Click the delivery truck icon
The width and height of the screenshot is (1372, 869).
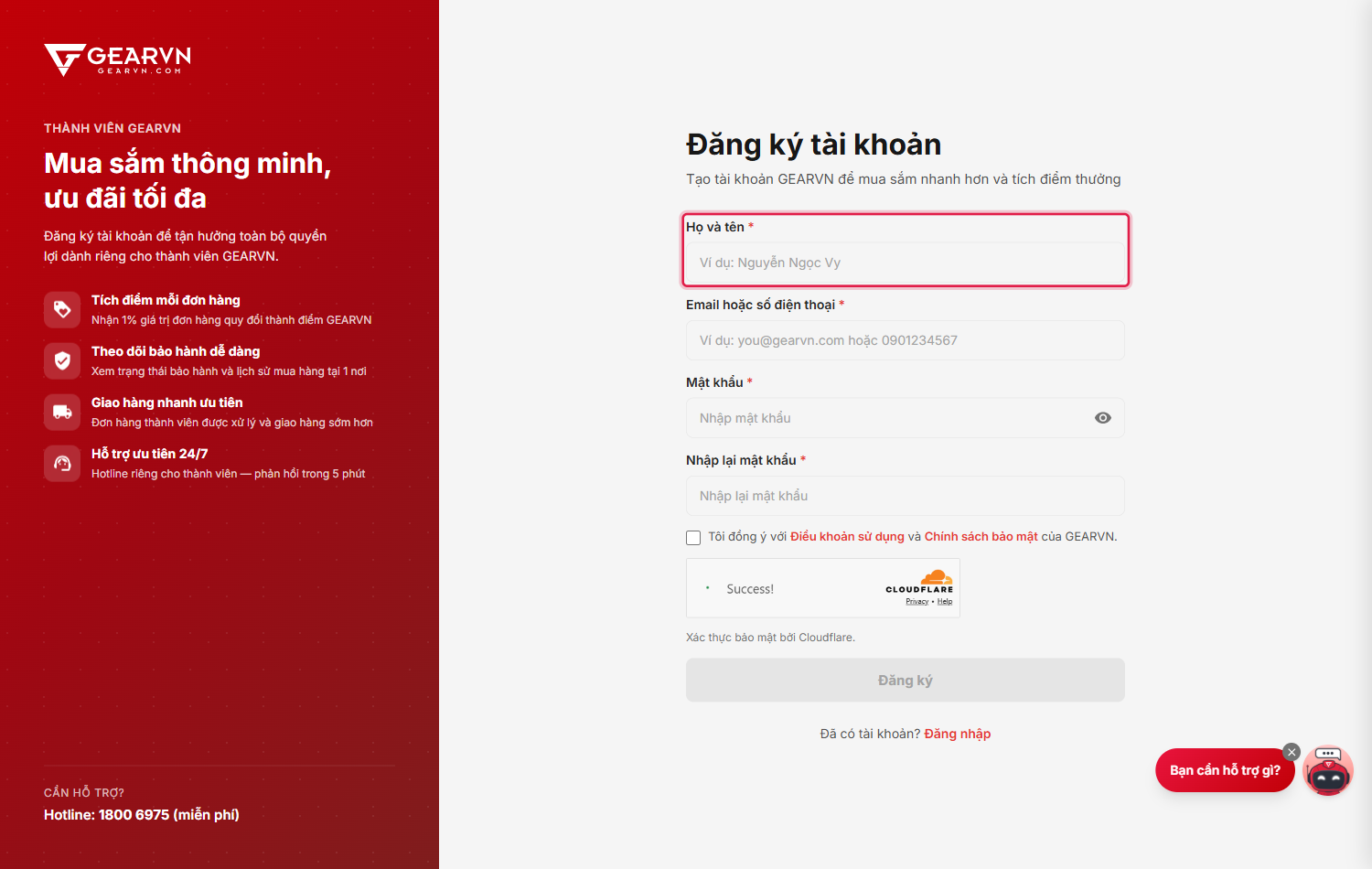click(x=62, y=412)
